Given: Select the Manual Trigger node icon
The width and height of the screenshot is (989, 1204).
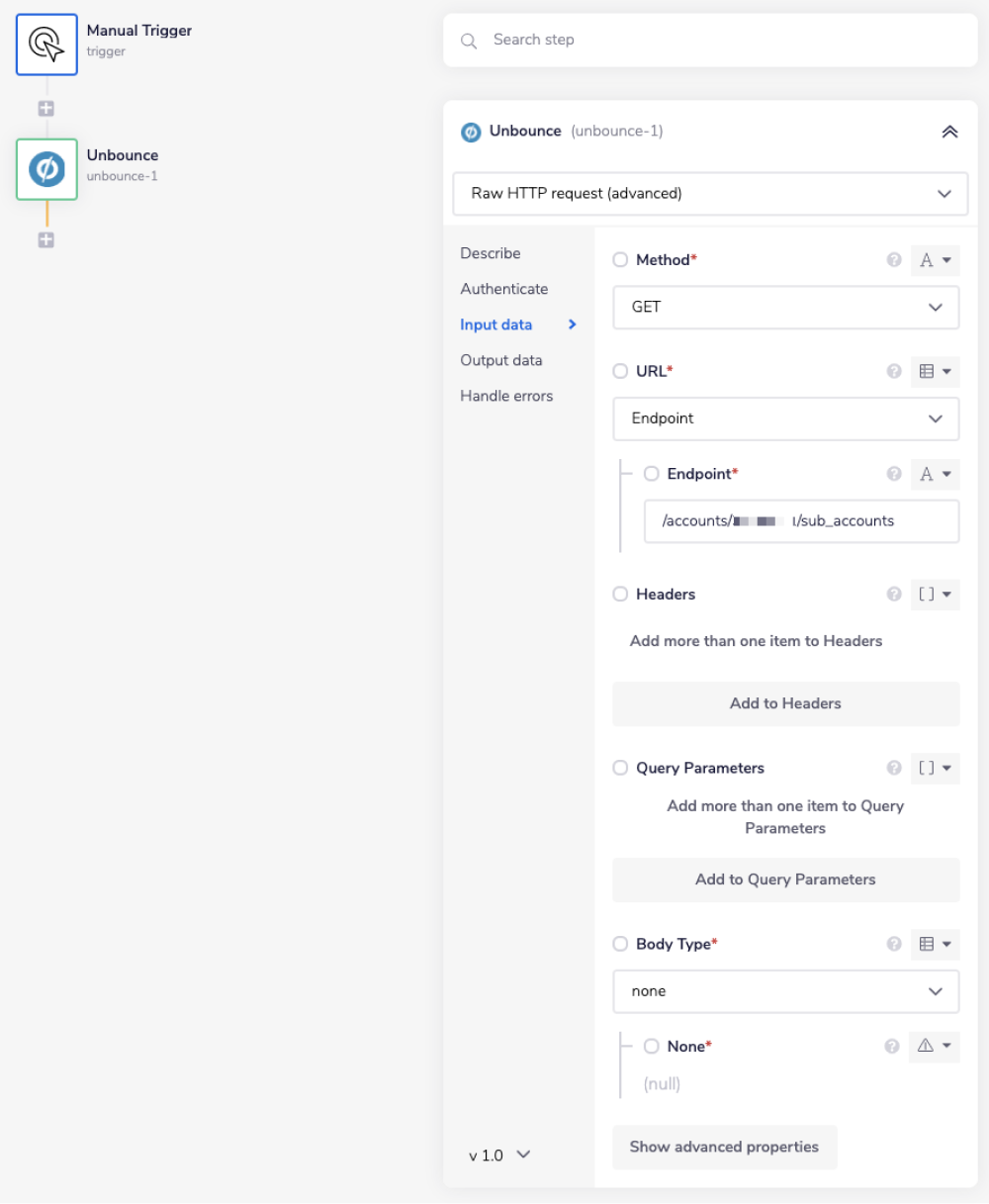Looking at the screenshot, I should 46,44.
